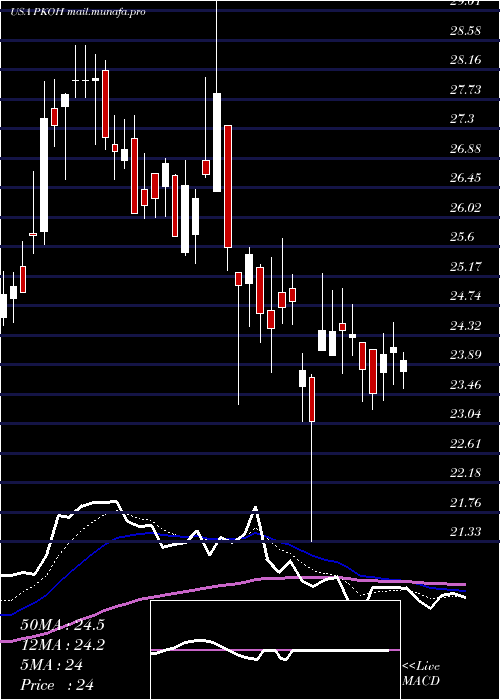Click the '<<Live MACD' label
This screenshot has width=500, height=700.
[421, 674]
